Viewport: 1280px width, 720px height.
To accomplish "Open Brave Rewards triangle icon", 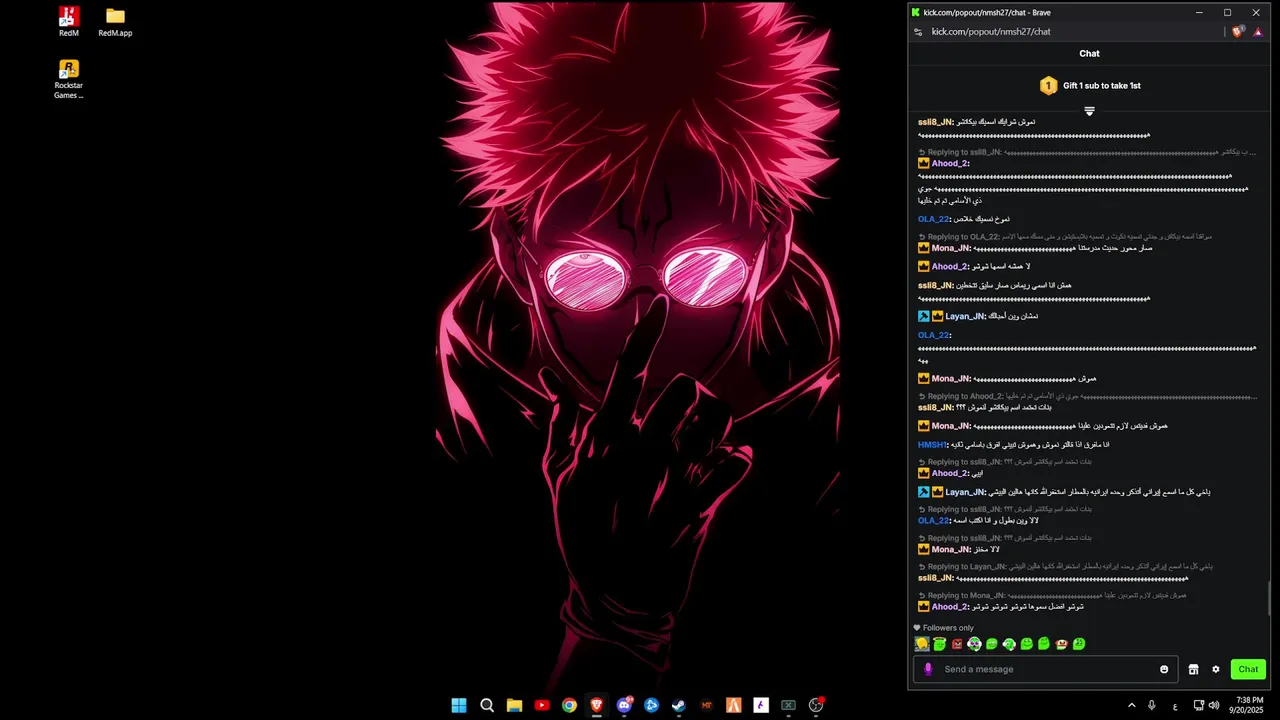I will pos(1258,32).
